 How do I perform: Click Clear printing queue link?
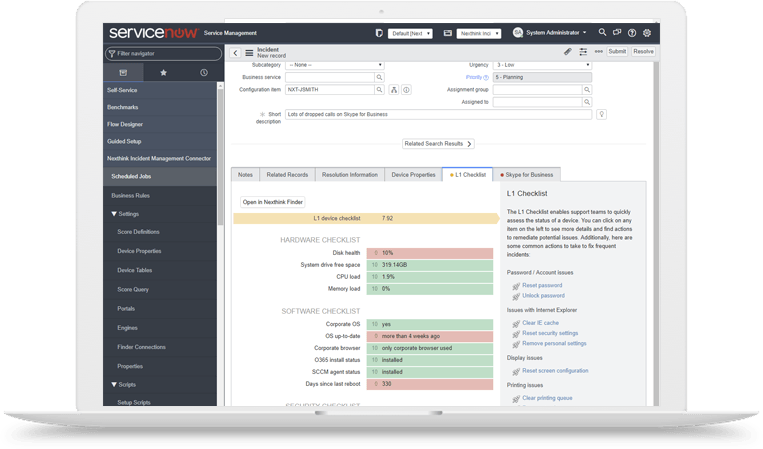547,398
